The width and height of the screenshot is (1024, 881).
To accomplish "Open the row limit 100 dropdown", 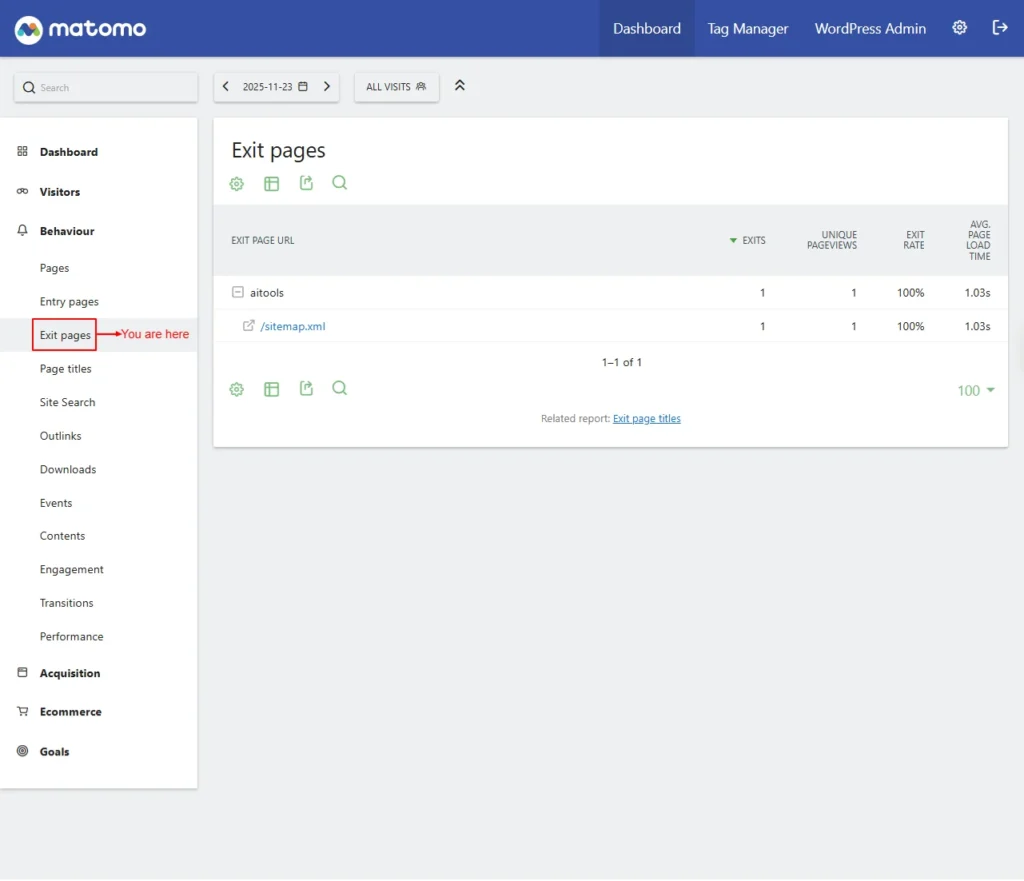I will [975, 391].
